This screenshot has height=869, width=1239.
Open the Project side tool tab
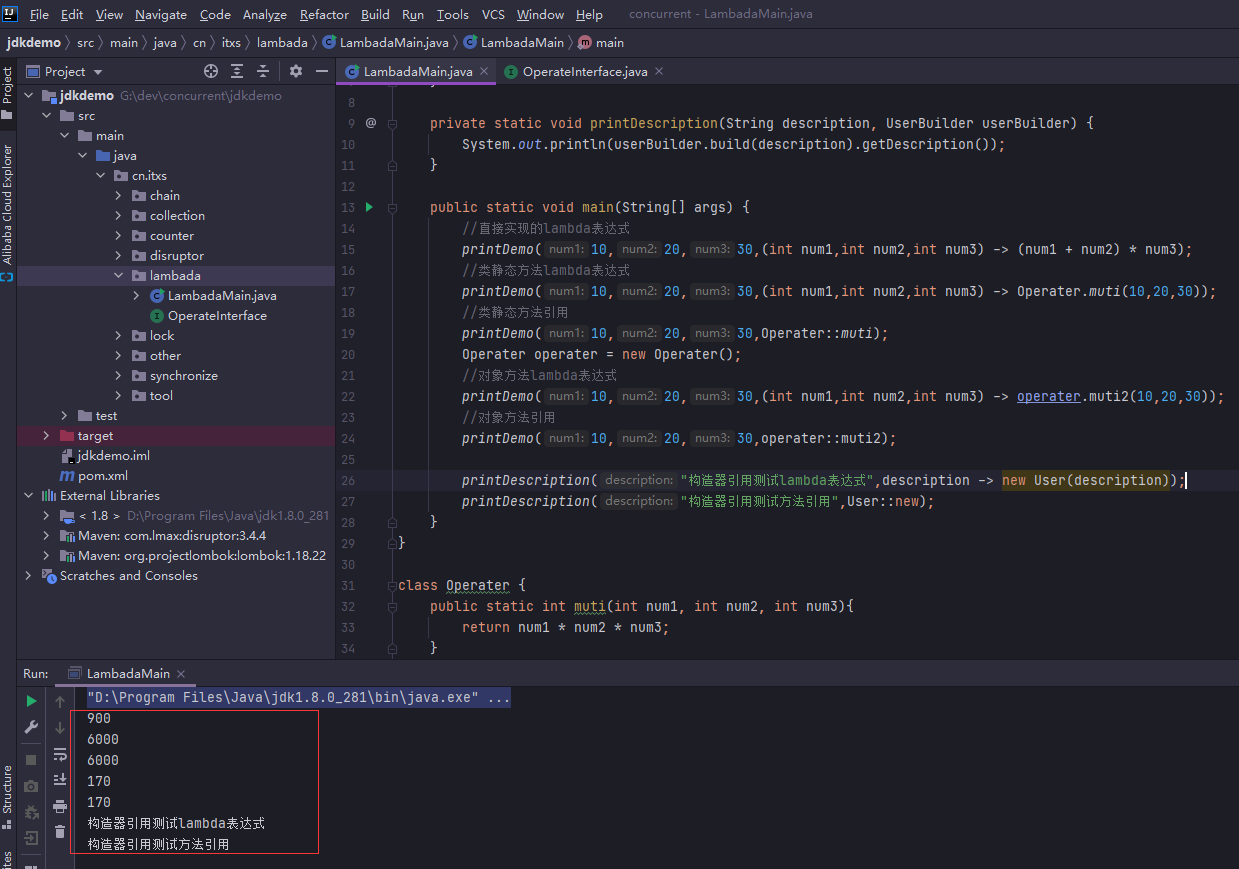coord(8,92)
